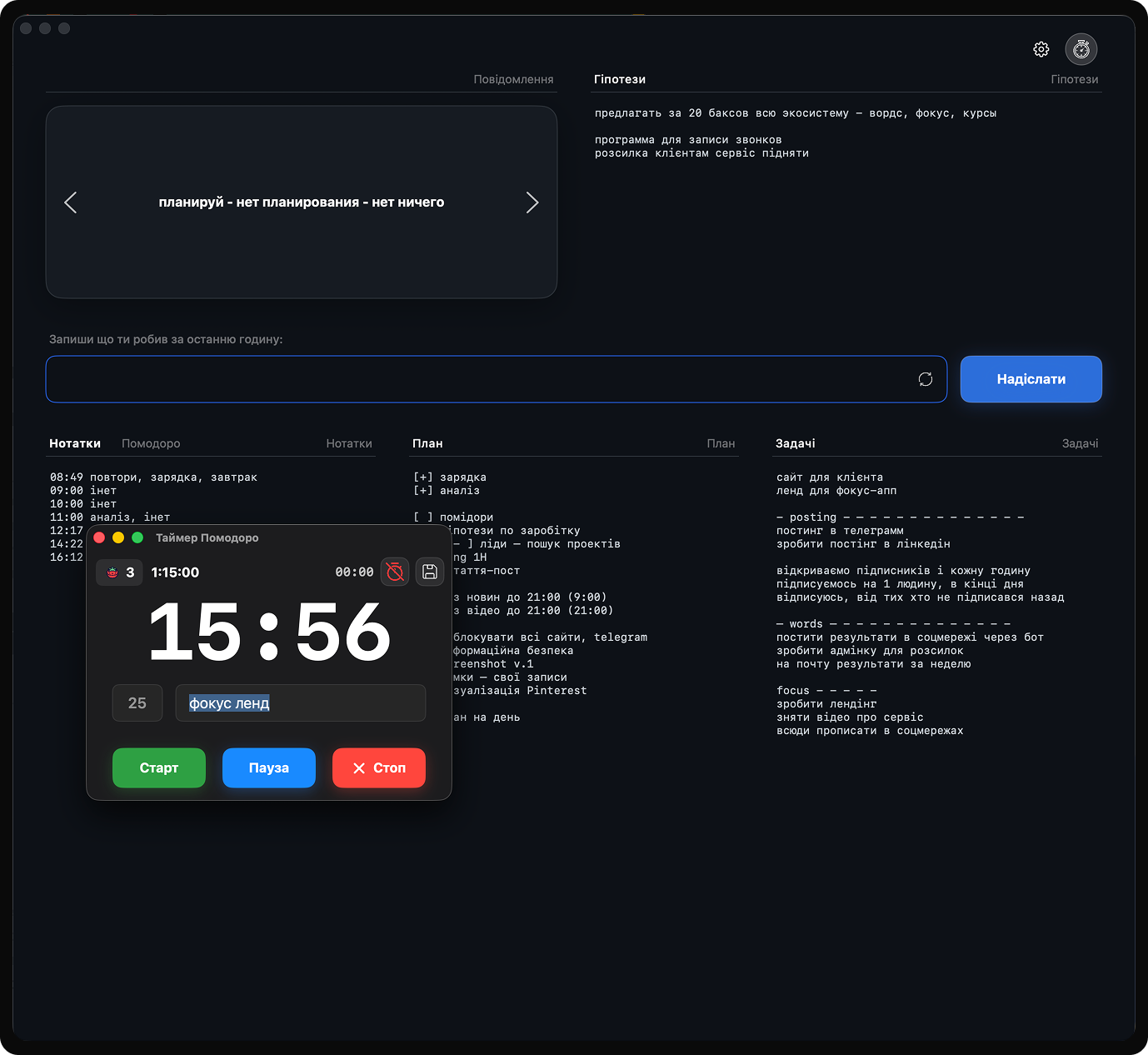1148x1055 pixels.
Task: Click the stopwatch timer icon at top right
Action: pos(1081,50)
